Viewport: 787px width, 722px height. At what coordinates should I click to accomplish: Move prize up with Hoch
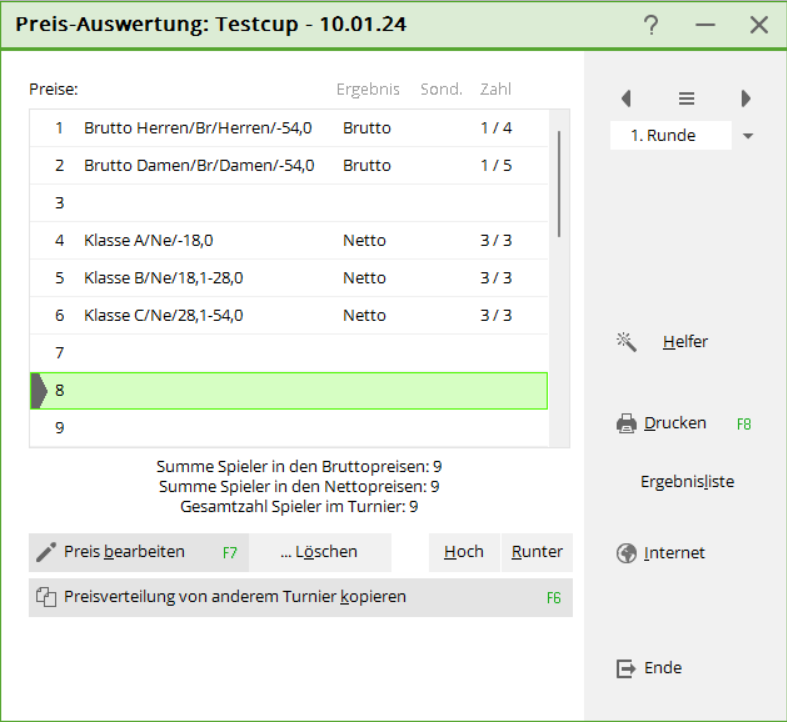[464, 552]
